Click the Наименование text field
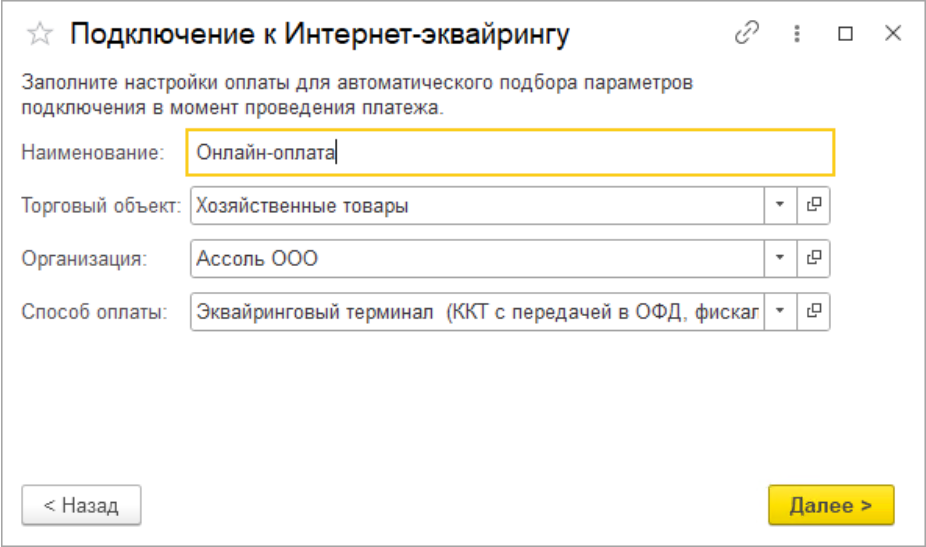Image resolution: width=926 pixels, height=547 pixels. 510,153
